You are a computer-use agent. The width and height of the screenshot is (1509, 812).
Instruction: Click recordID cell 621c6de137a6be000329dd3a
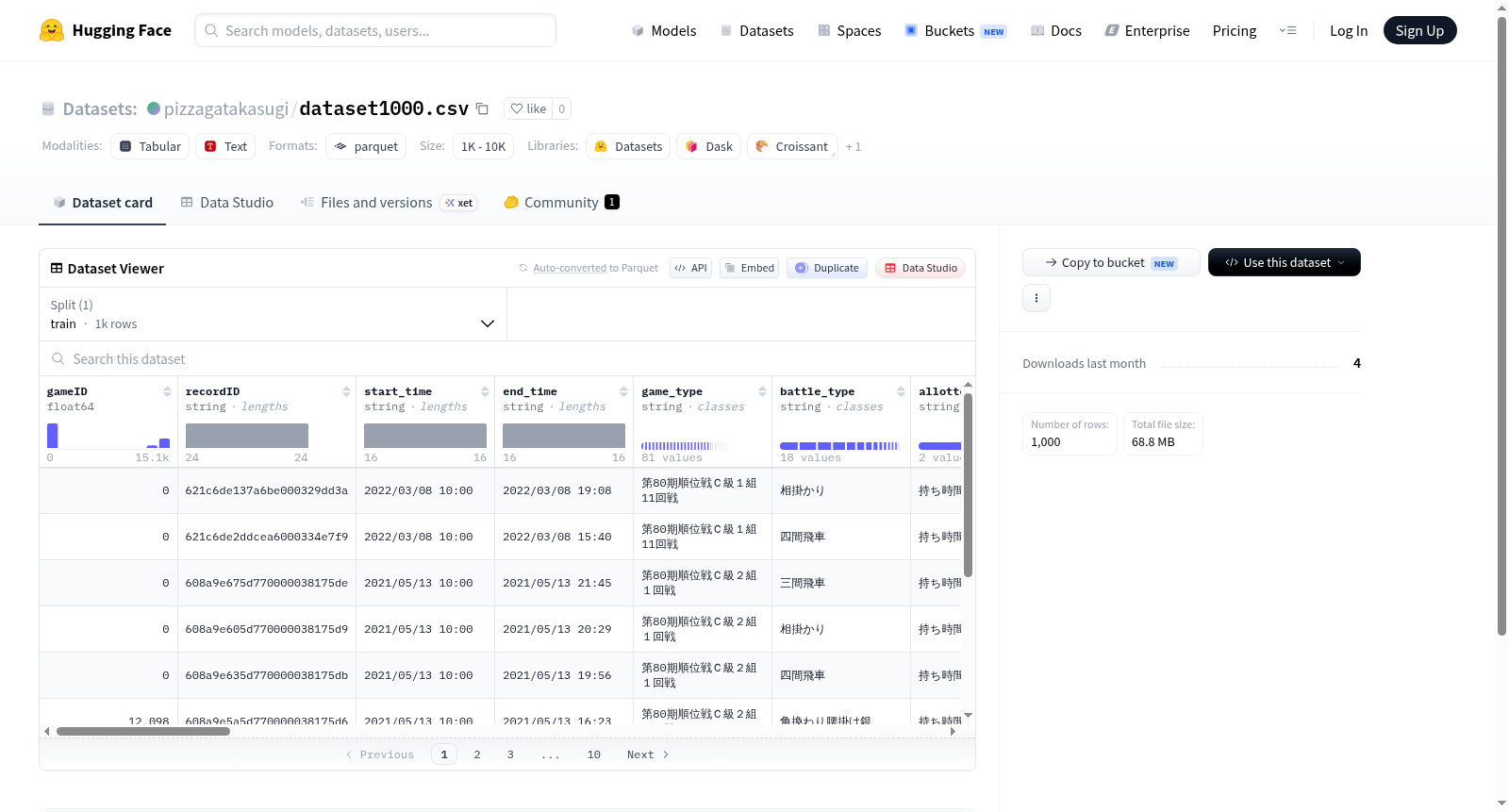click(x=267, y=490)
